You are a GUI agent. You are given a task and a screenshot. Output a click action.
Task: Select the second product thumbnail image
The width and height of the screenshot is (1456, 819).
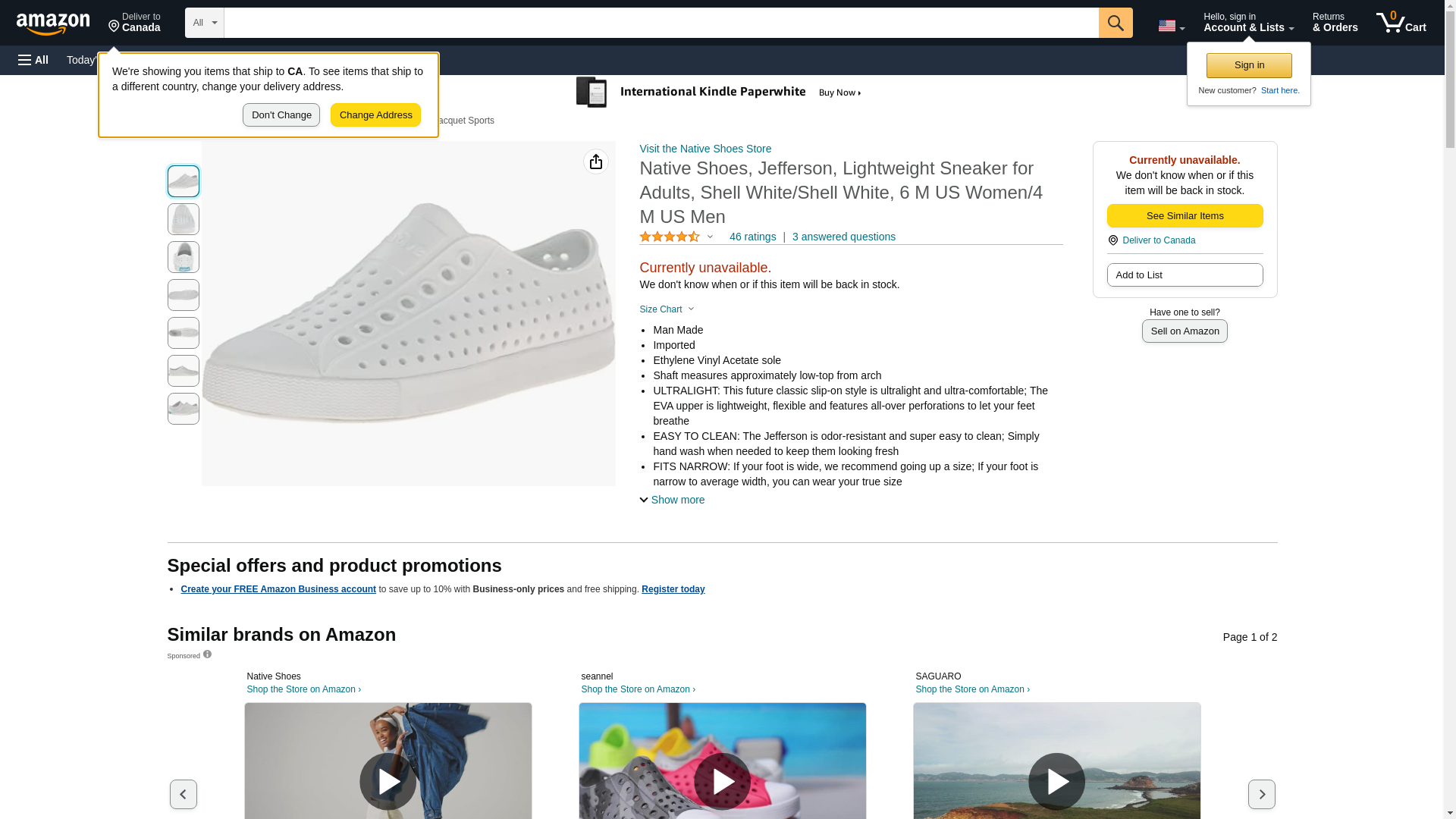[184, 219]
